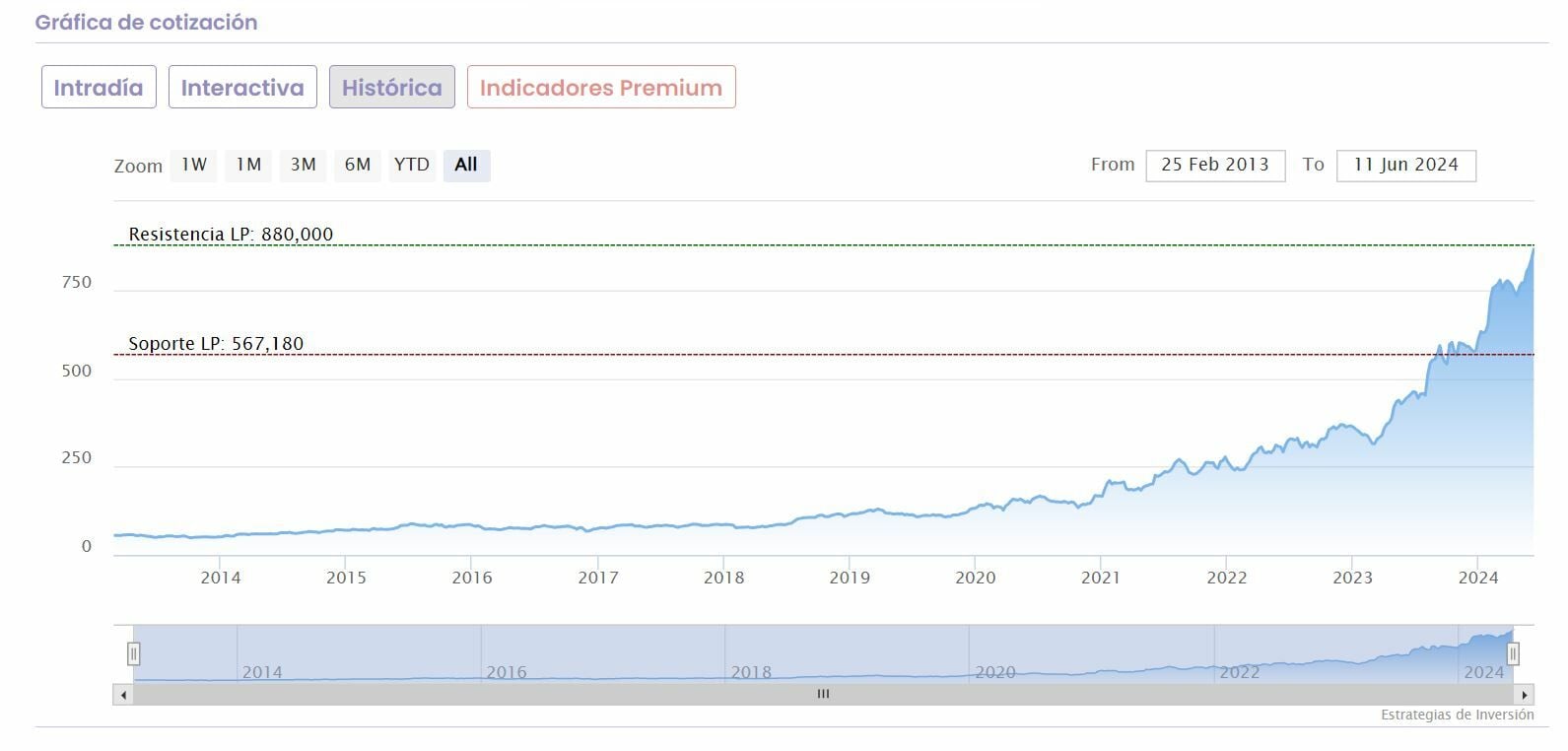The width and height of the screenshot is (1568, 751).
Task: Select the Histórica tab
Action: coord(391,87)
